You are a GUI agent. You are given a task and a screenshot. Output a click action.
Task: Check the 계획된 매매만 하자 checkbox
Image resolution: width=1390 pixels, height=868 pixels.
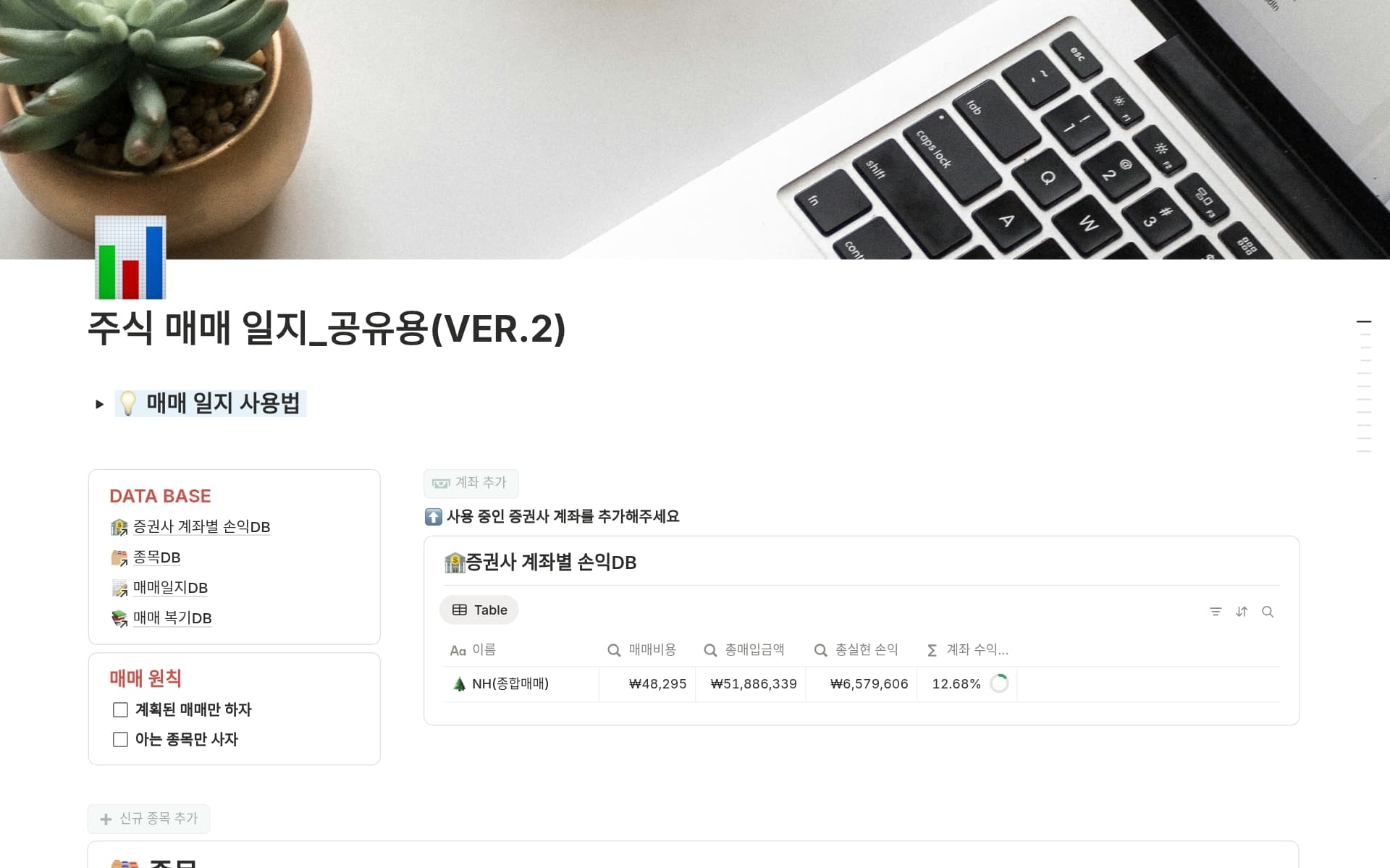(x=120, y=710)
